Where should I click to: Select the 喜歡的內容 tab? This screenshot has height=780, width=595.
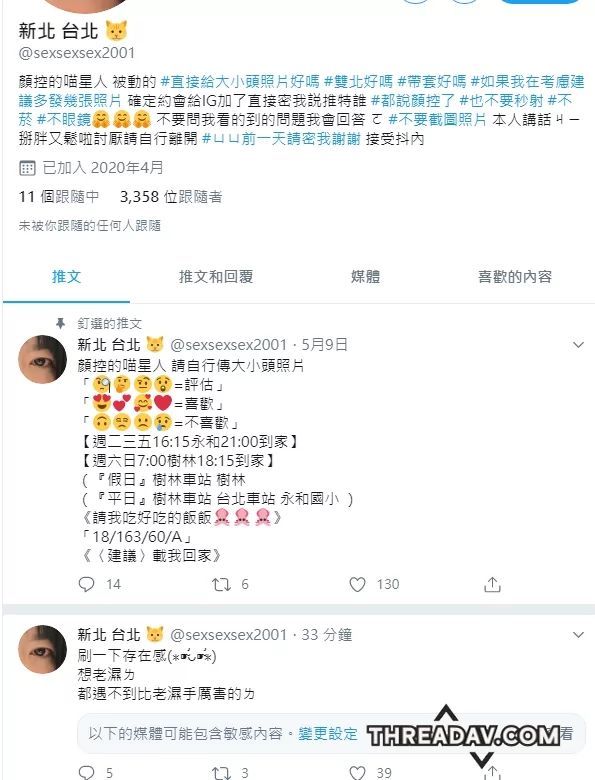click(x=515, y=277)
